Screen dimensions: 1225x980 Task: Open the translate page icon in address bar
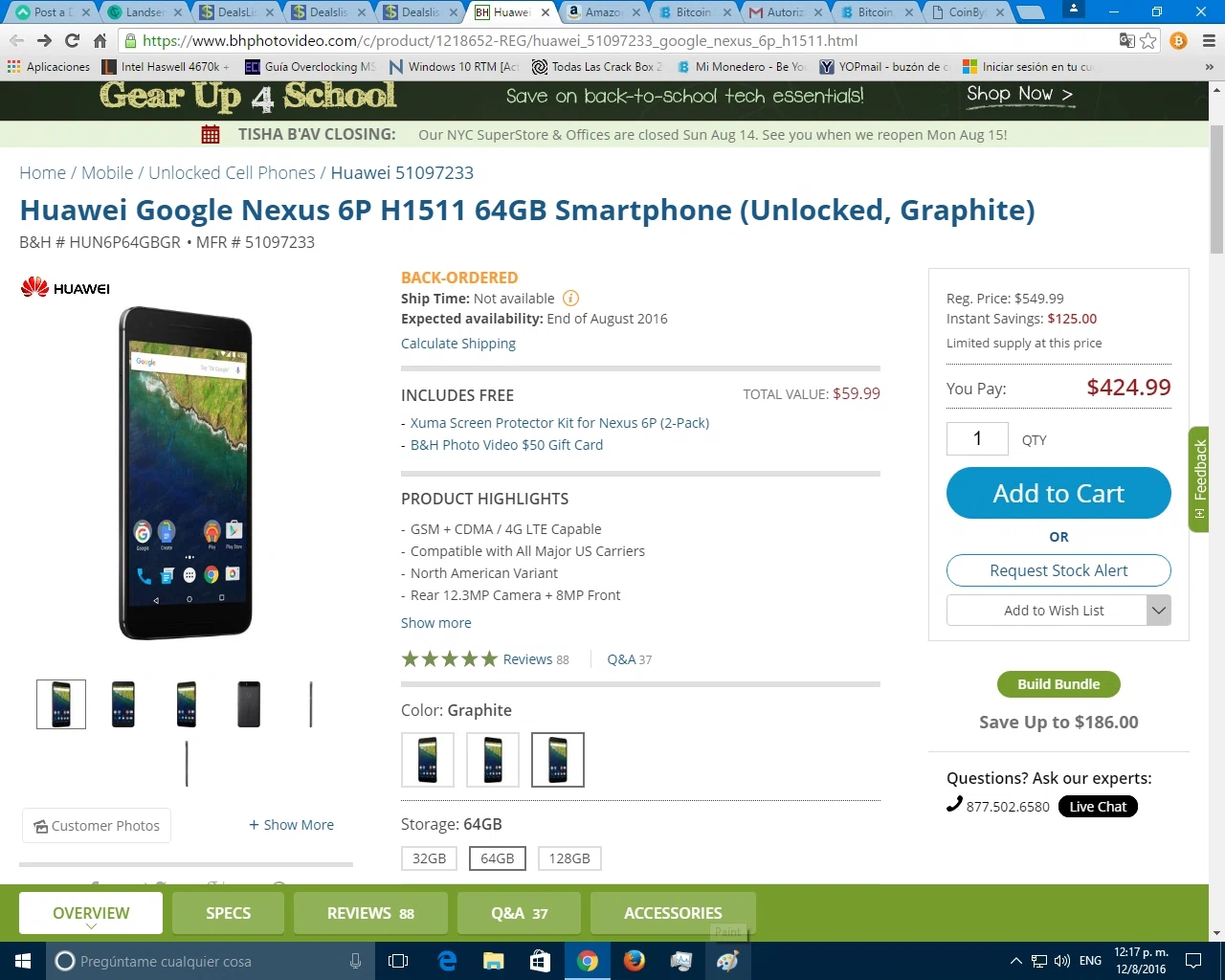[1126, 41]
